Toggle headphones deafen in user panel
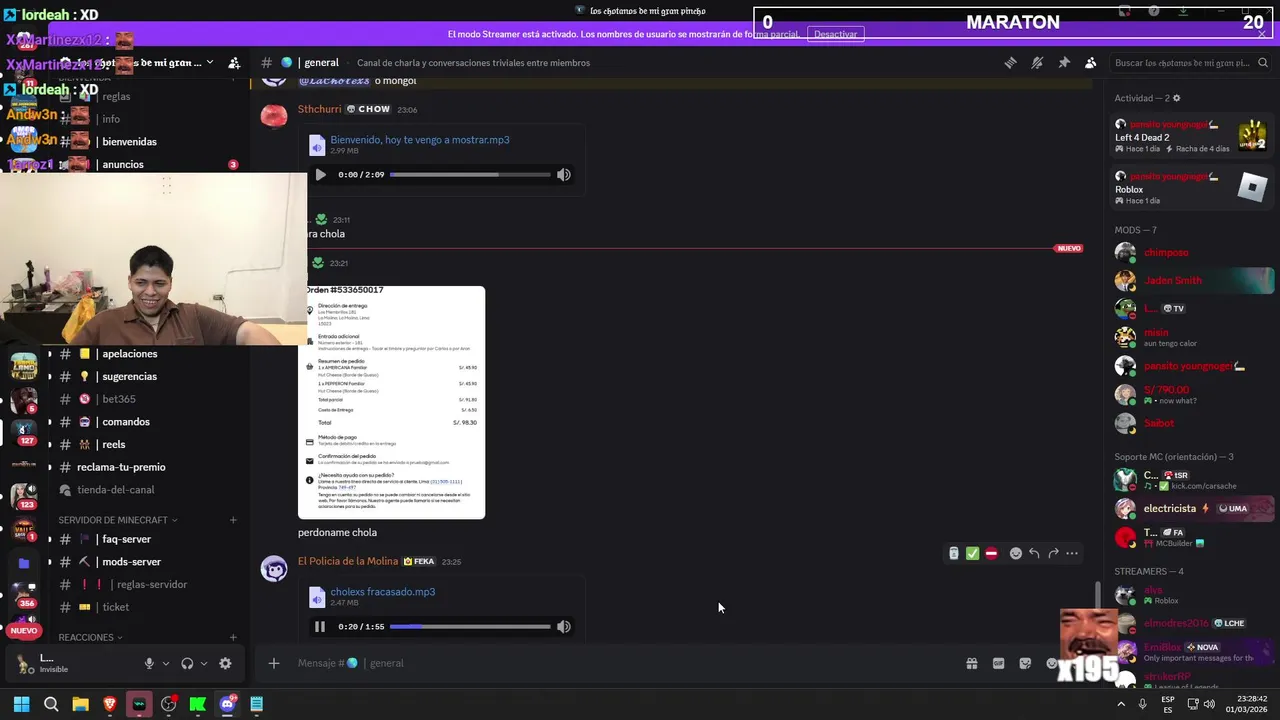Viewport: 1280px width, 720px height. pyautogui.click(x=187, y=663)
